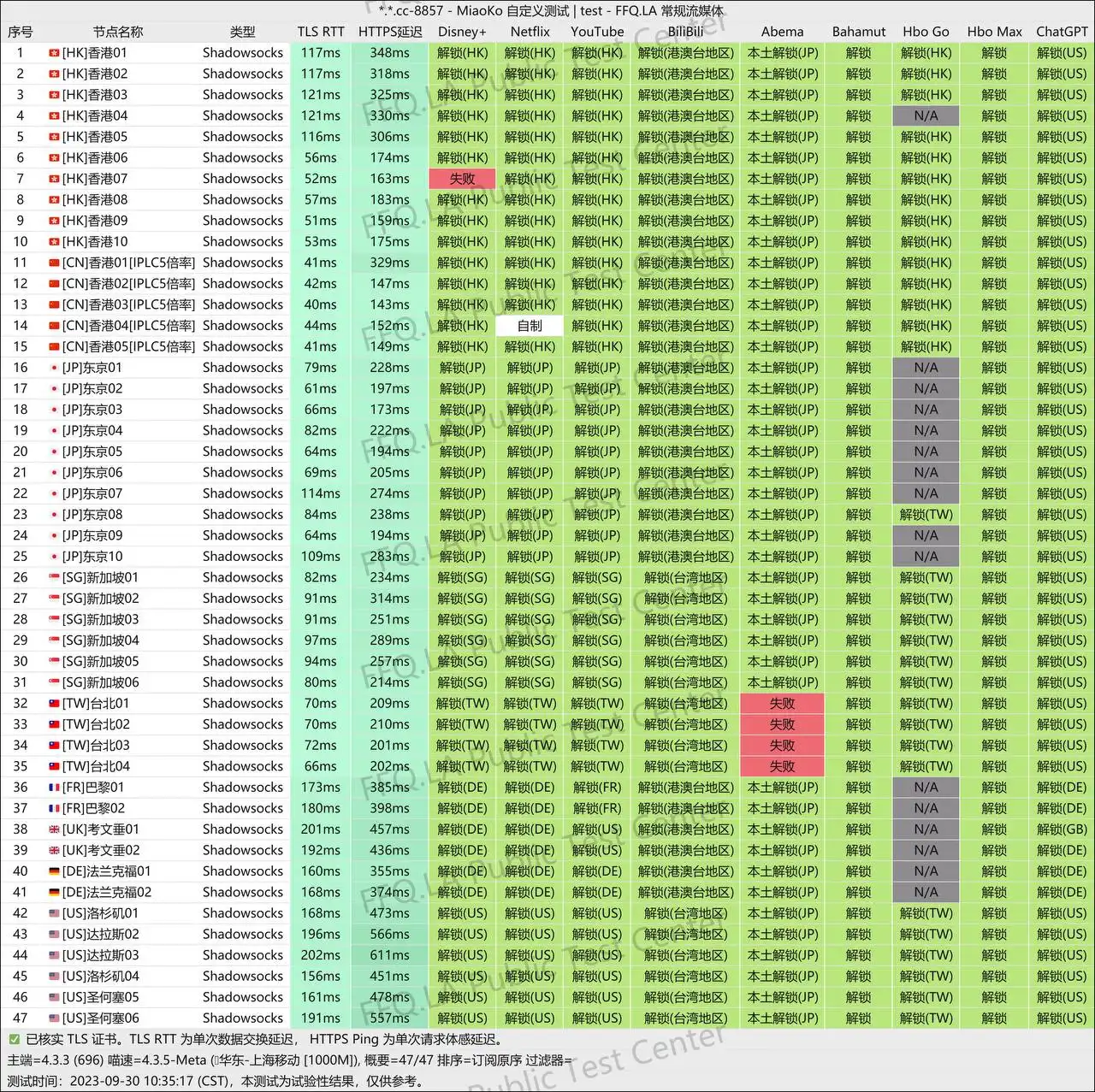
Task: Click the Taiwan flag beside [TW]台北04
Action: click(x=54, y=766)
